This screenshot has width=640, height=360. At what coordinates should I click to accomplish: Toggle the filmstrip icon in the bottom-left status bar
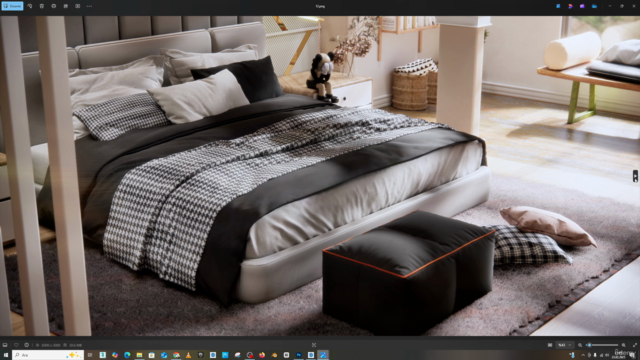click(x=5, y=345)
